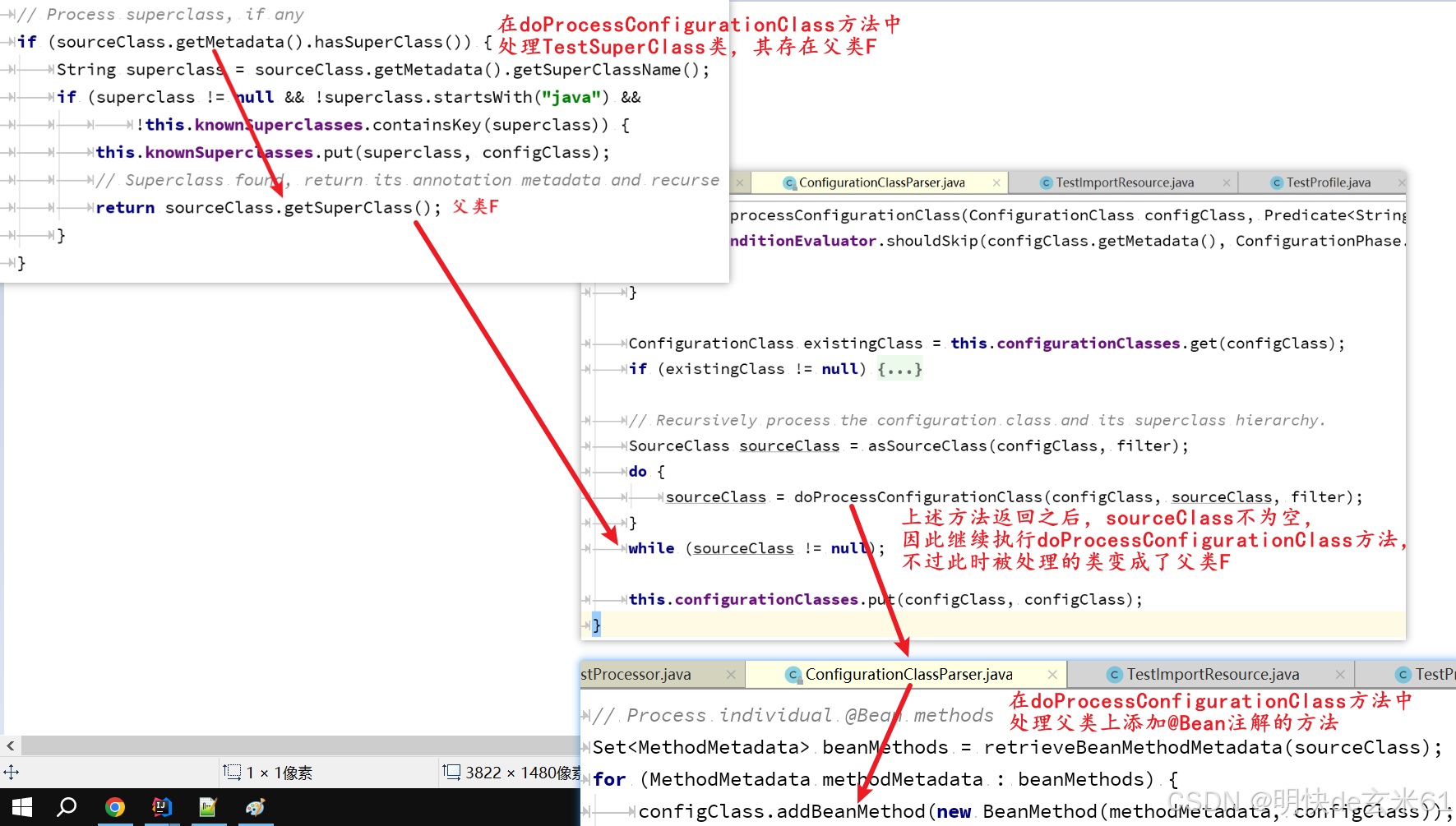This screenshot has height=826, width=1456.
Task: Open Windows taskbar search
Action: point(67,807)
